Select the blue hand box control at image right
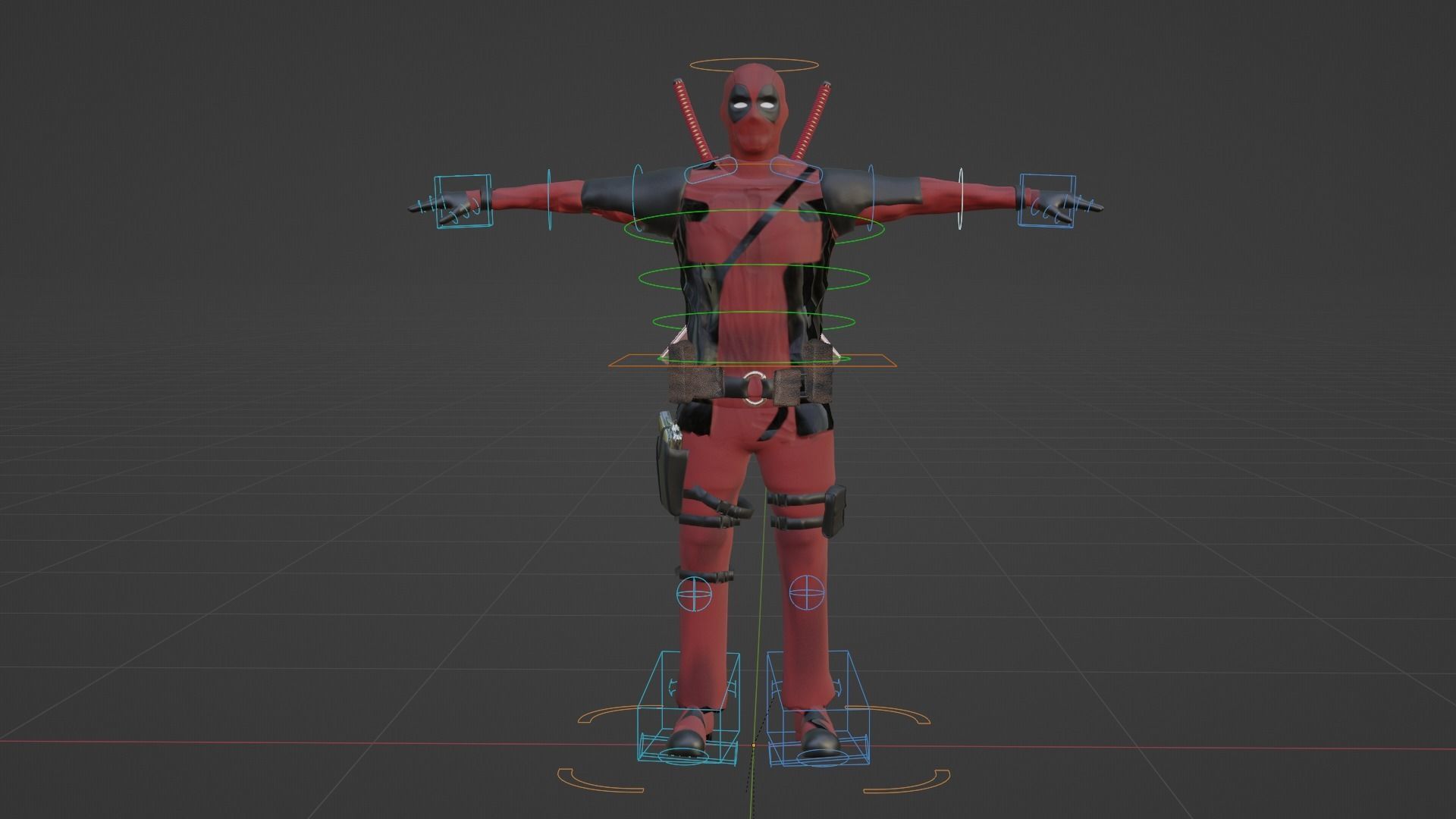 click(1047, 199)
